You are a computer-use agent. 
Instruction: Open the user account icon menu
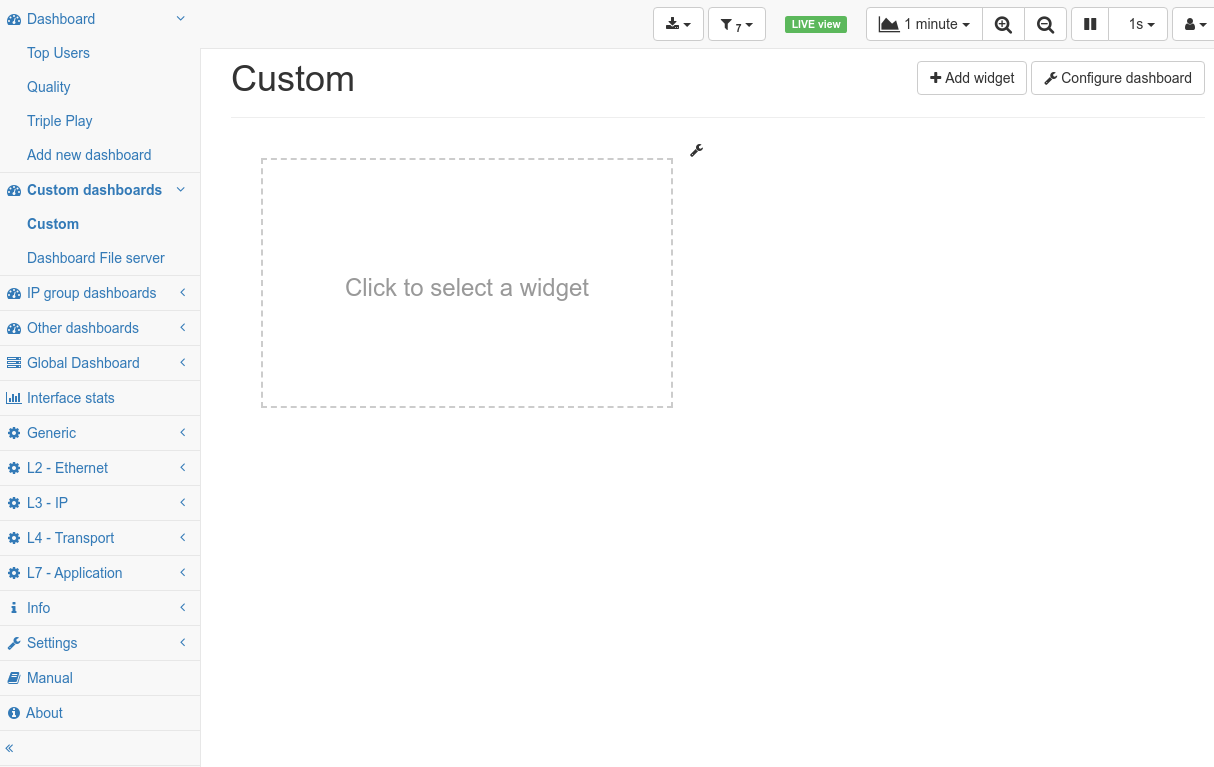coord(1194,24)
